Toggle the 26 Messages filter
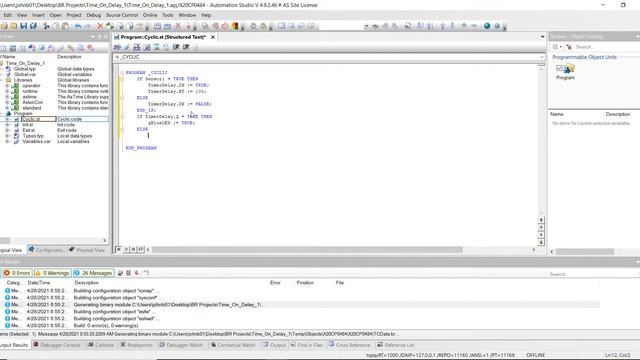 click(93, 273)
